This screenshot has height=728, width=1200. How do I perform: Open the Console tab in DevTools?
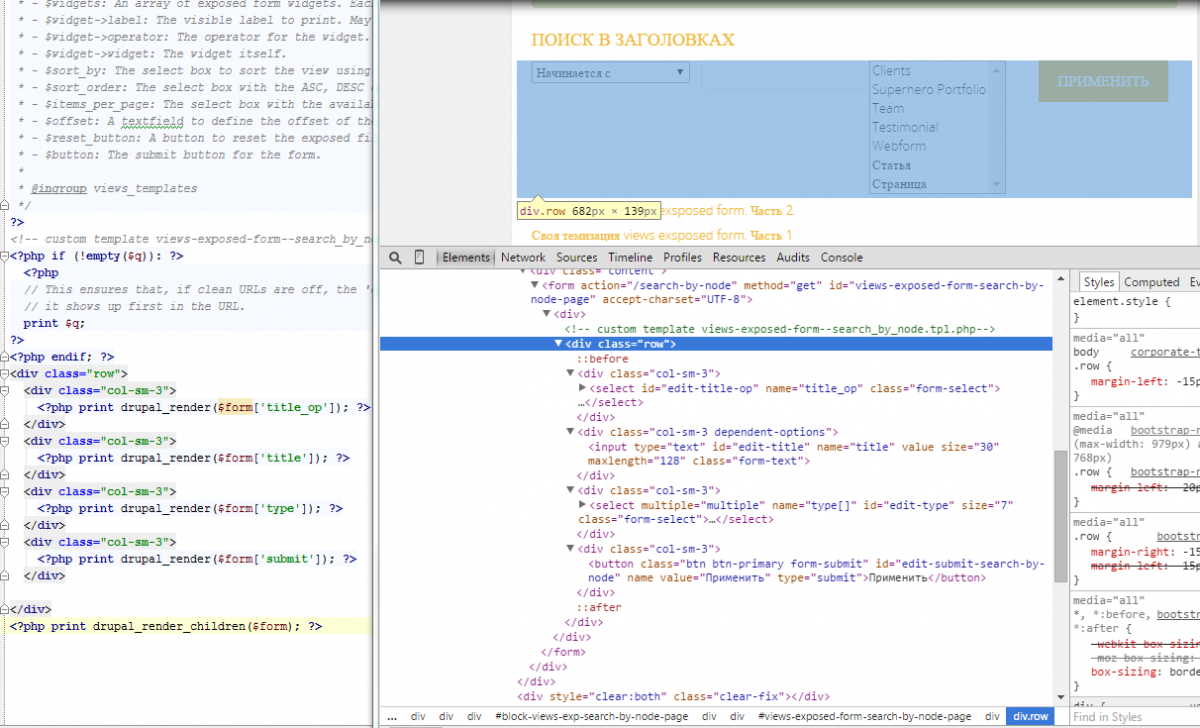coord(841,258)
